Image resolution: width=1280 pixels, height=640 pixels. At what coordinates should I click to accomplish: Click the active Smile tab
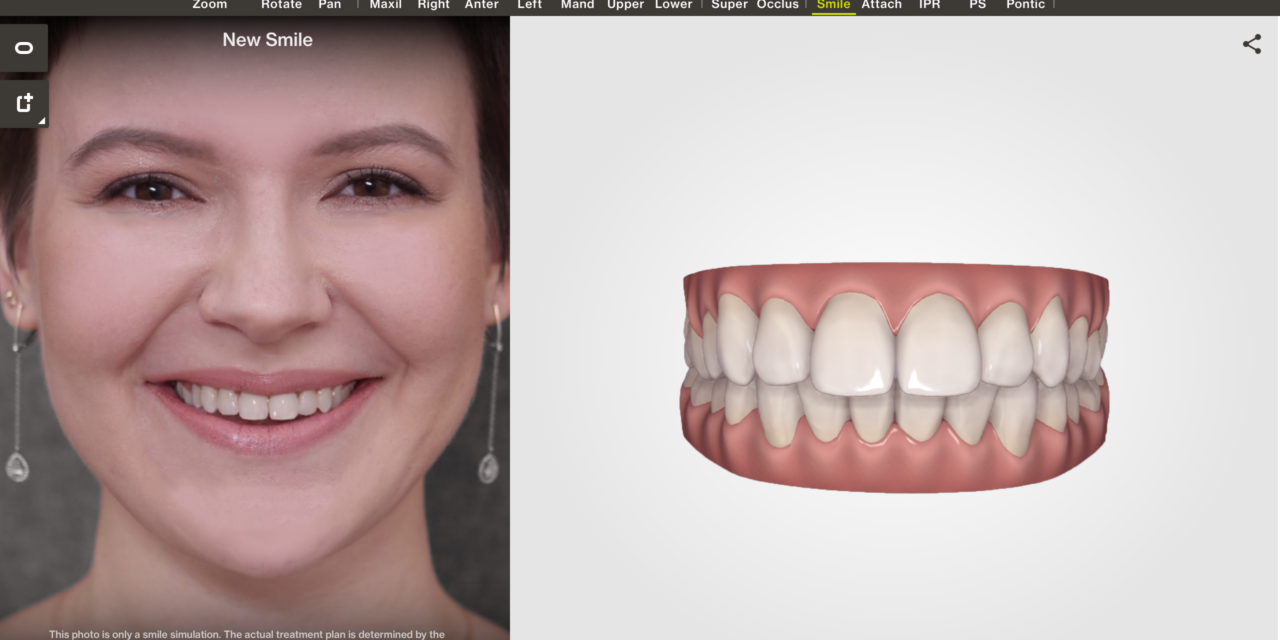[x=833, y=6]
